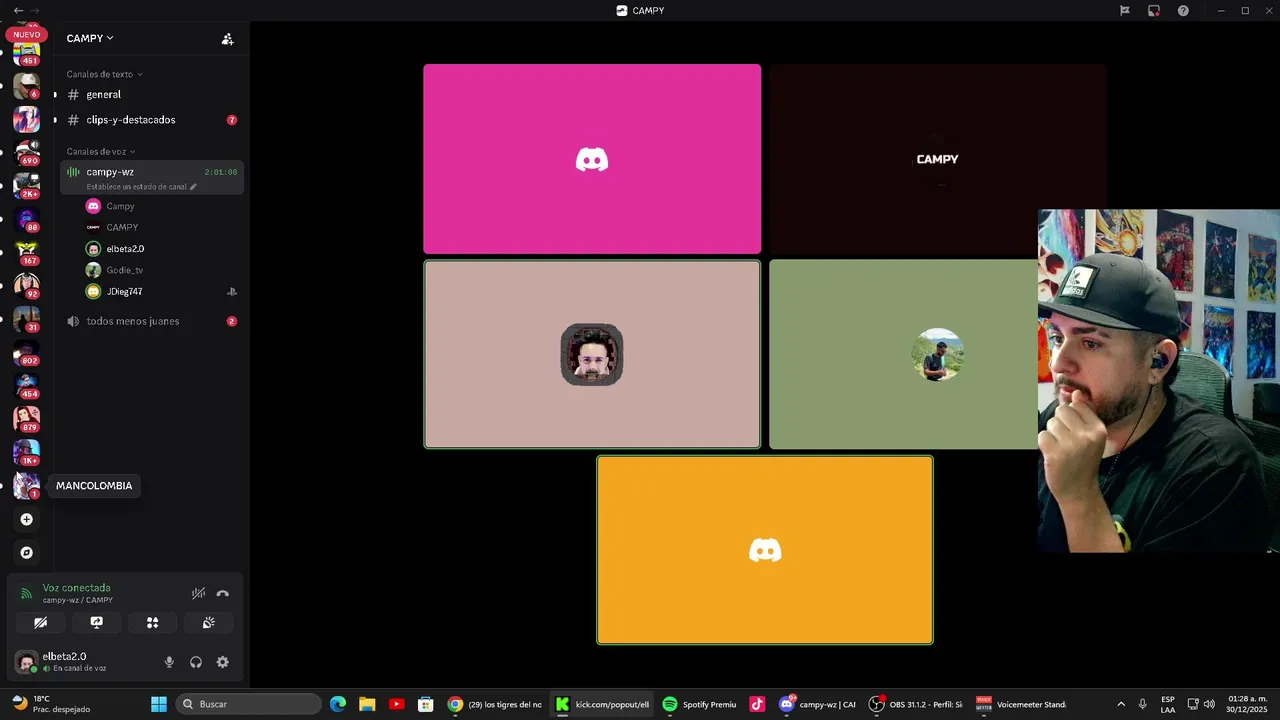1280x720 pixels.
Task: Open the activities launcher icon
Action: coord(152,622)
